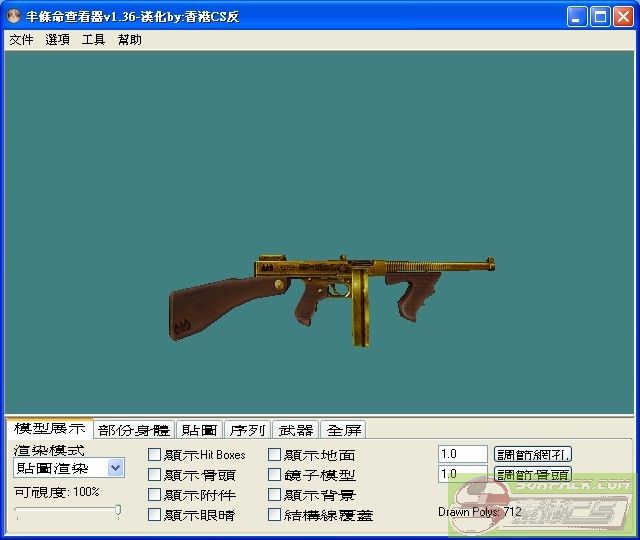The width and height of the screenshot is (640, 540).
Task: Click the 調節骨頭 button
Action: (533, 474)
